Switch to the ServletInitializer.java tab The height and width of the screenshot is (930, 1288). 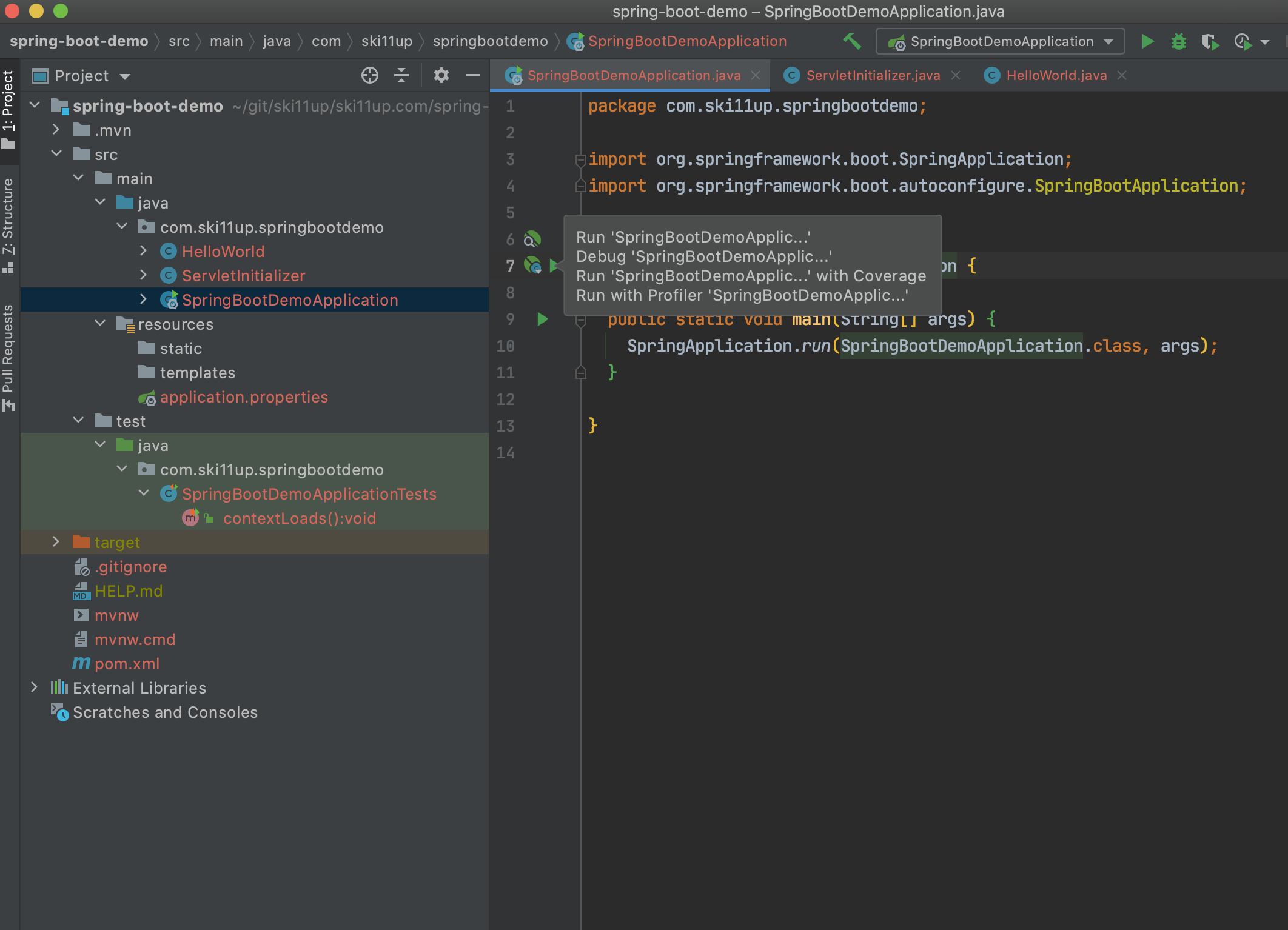tap(872, 75)
